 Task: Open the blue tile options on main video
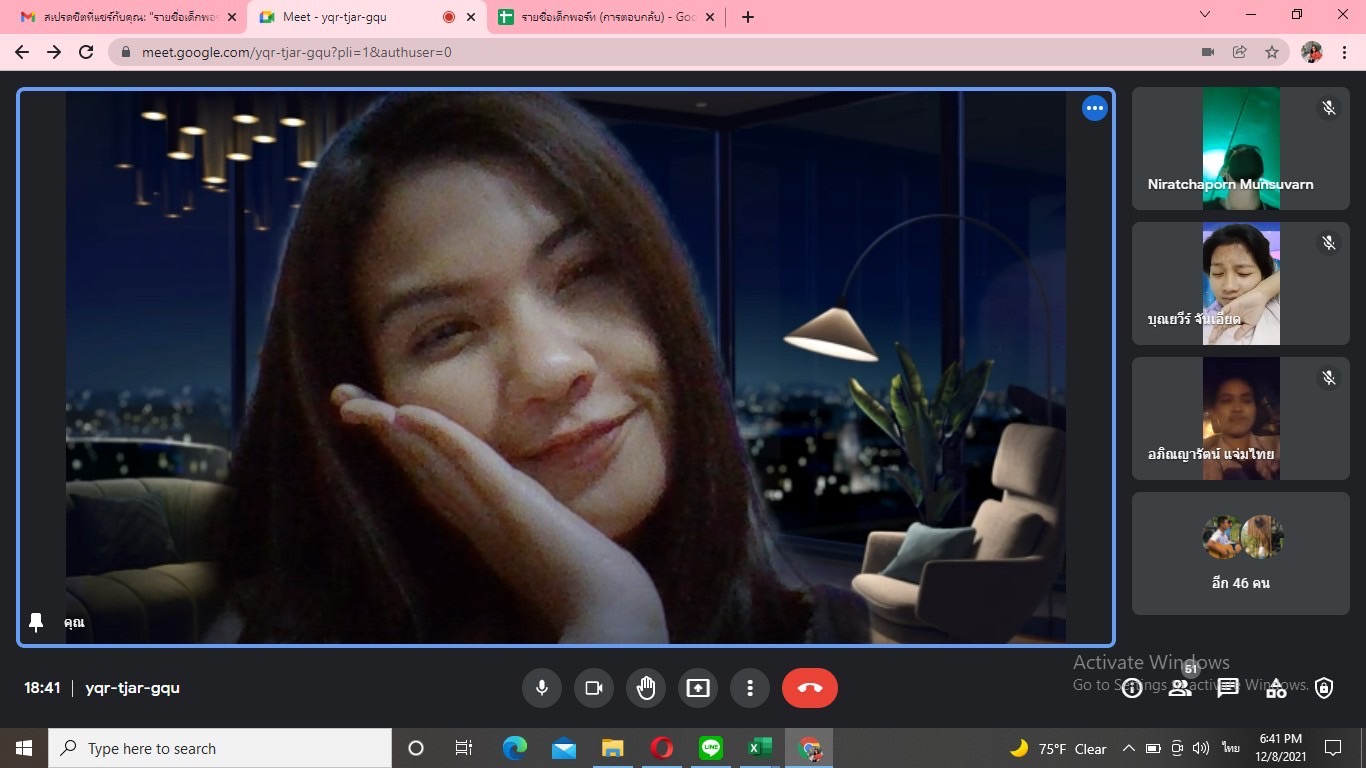click(1095, 108)
